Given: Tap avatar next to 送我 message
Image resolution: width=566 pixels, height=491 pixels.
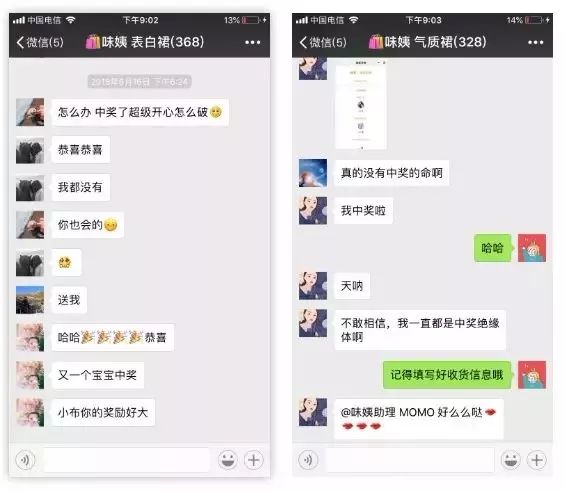Looking at the screenshot, I should (30, 300).
